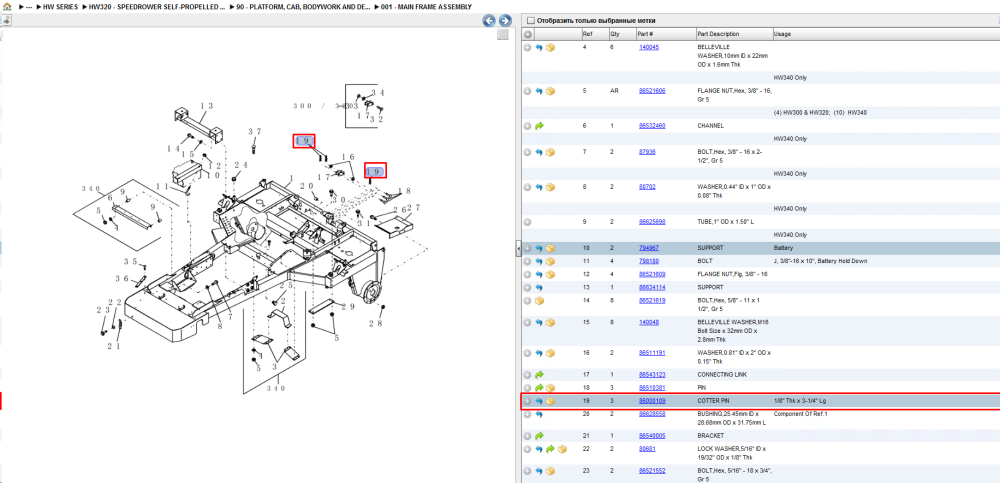Click the box icon on Ref 8 WASHER row
The height and width of the screenshot is (483, 1000).
click(x=550, y=188)
